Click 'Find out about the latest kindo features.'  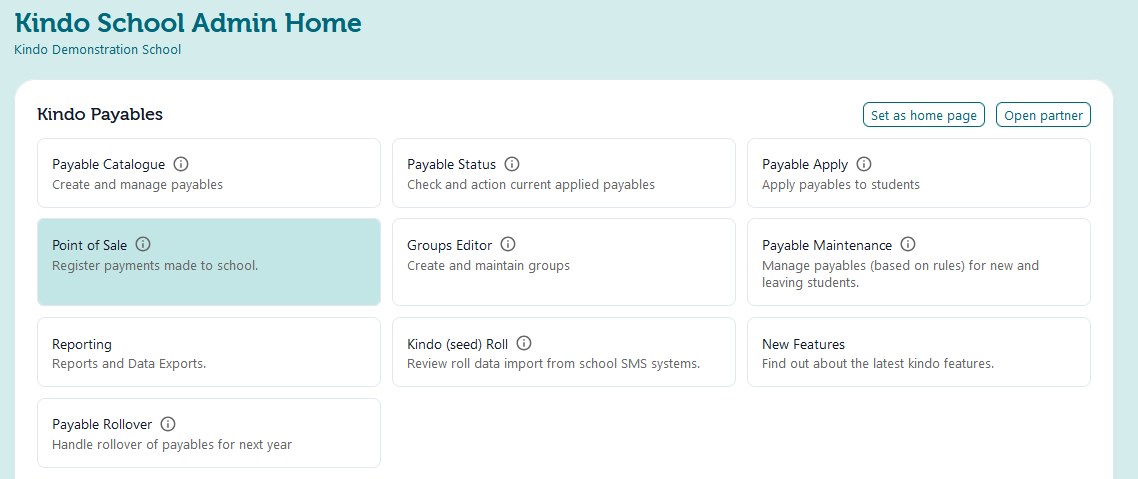click(878, 364)
